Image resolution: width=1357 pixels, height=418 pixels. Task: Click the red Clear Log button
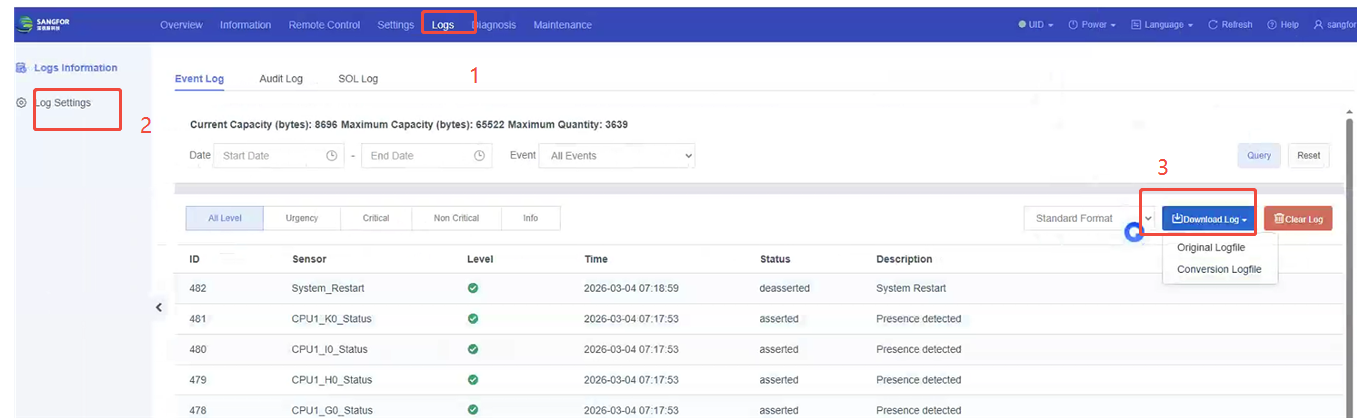pyautogui.click(x=1298, y=219)
